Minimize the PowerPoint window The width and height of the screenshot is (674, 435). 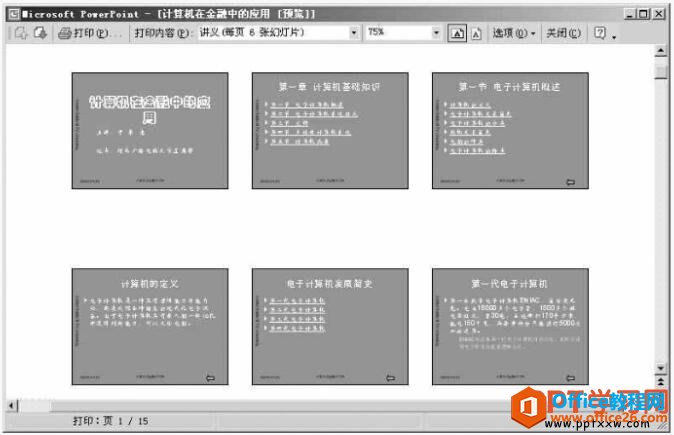tap(630, 14)
